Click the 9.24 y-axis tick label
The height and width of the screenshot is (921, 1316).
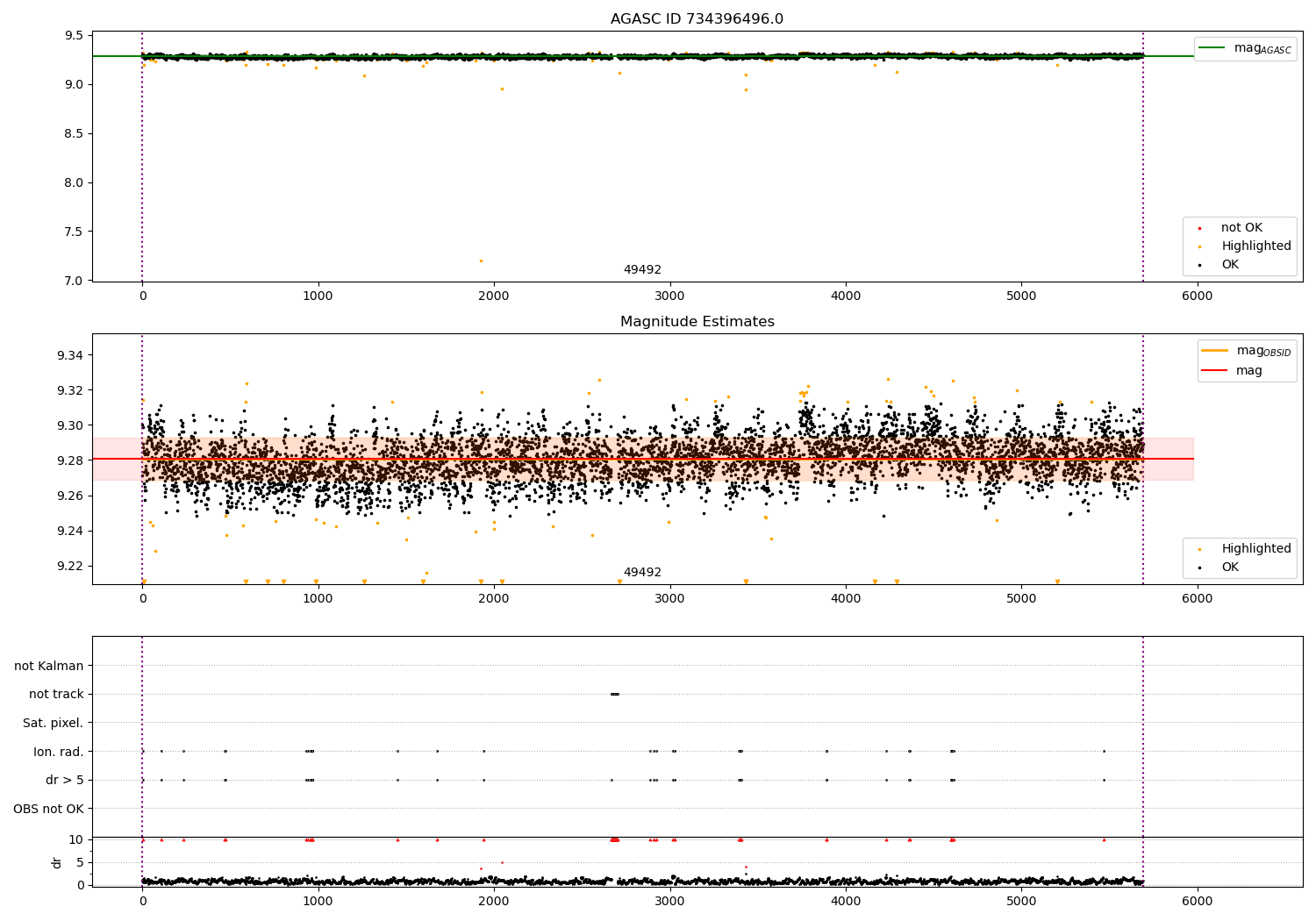coord(70,531)
